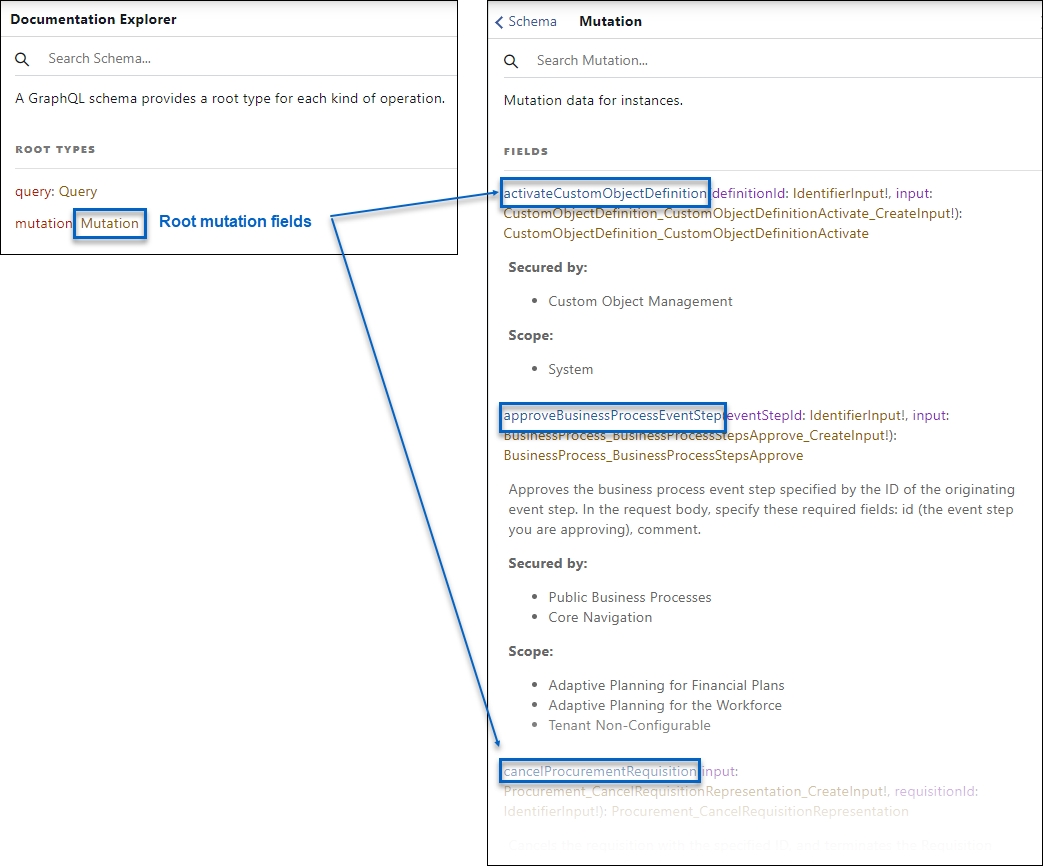Click the requisitionId argument
Viewport: 1043px width, 866px height.
(x=935, y=792)
